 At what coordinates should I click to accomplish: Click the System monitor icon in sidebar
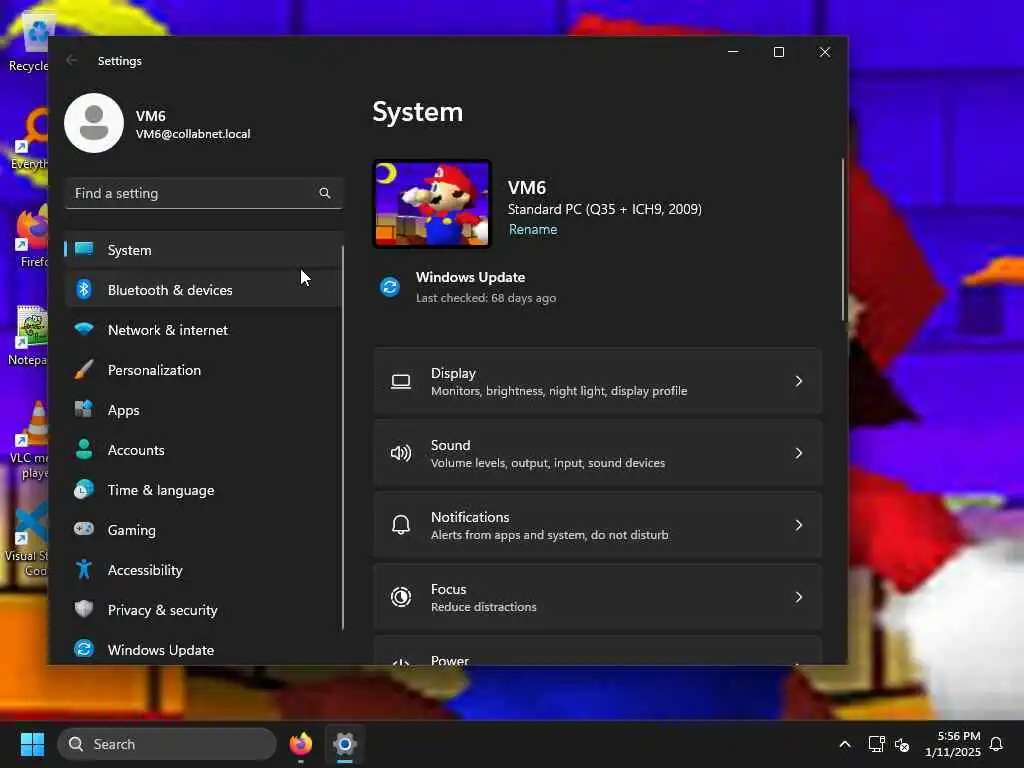84,249
